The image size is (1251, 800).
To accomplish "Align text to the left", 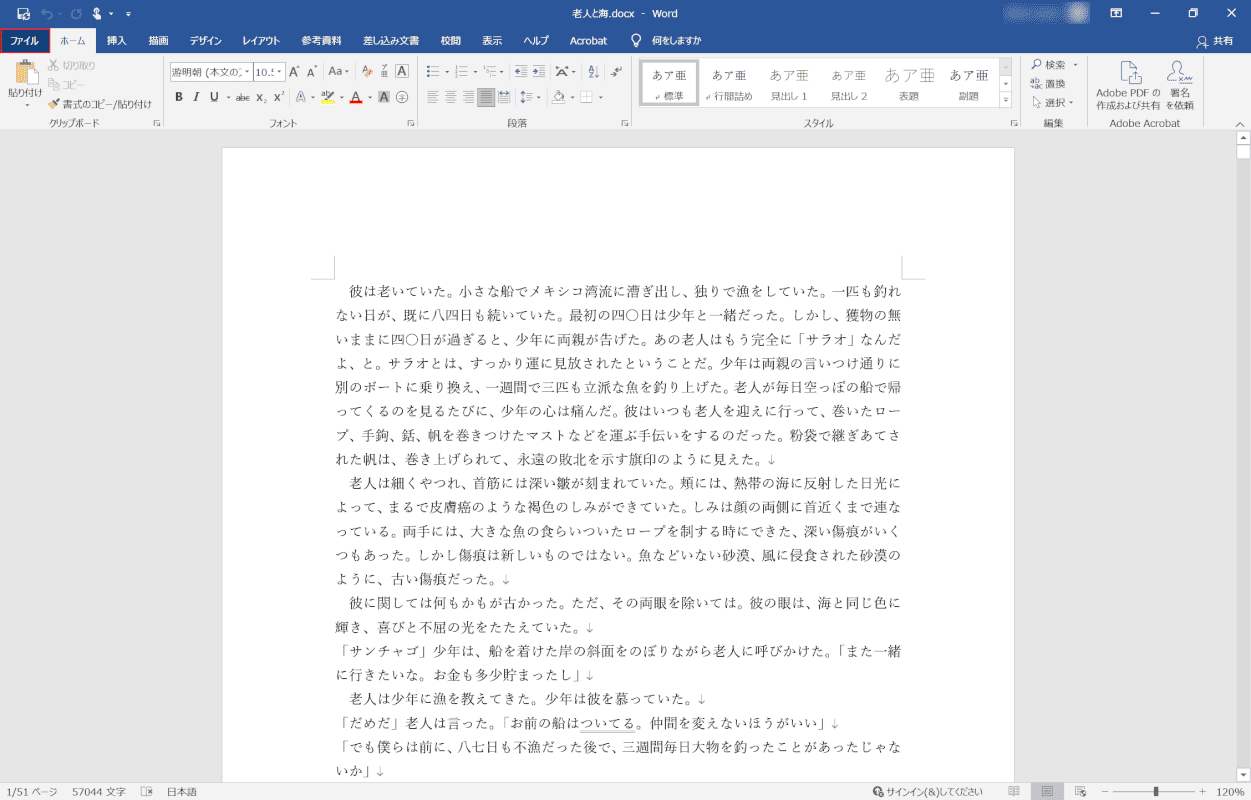I will click(433, 97).
